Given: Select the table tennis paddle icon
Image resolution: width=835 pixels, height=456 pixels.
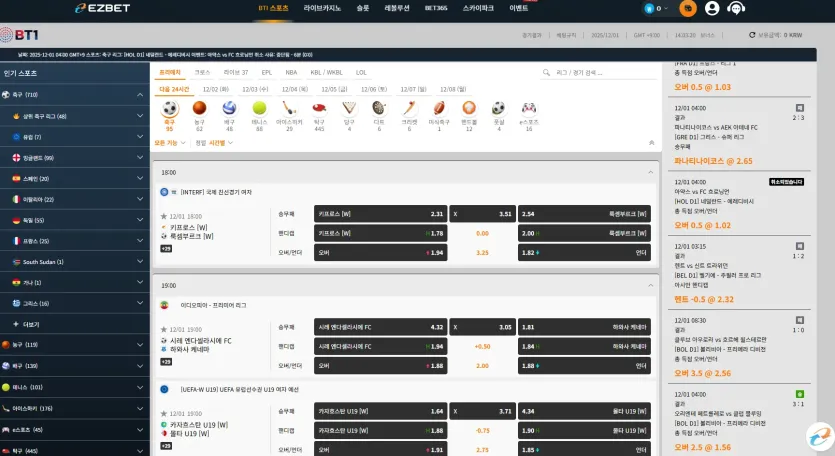Looking at the screenshot, I should [x=319, y=108].
